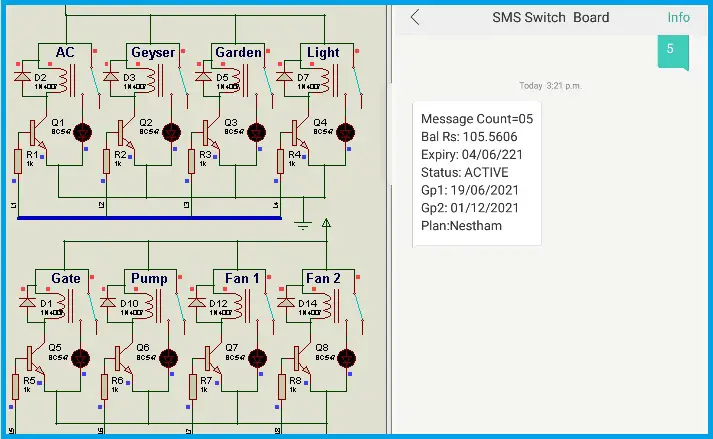This screenshot has height=439, width=713.
Task: Click the LED next to transistor Q7
Action: (258, 358)
